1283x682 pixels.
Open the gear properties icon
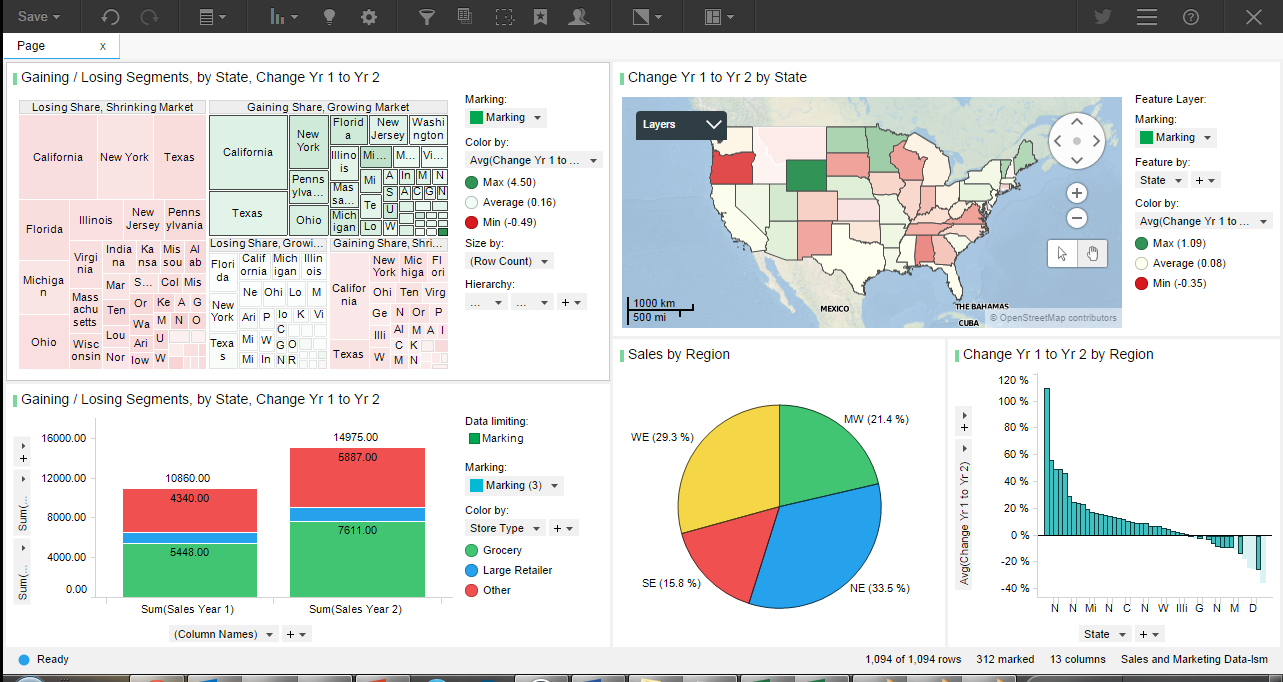click(x=369, y=17)
